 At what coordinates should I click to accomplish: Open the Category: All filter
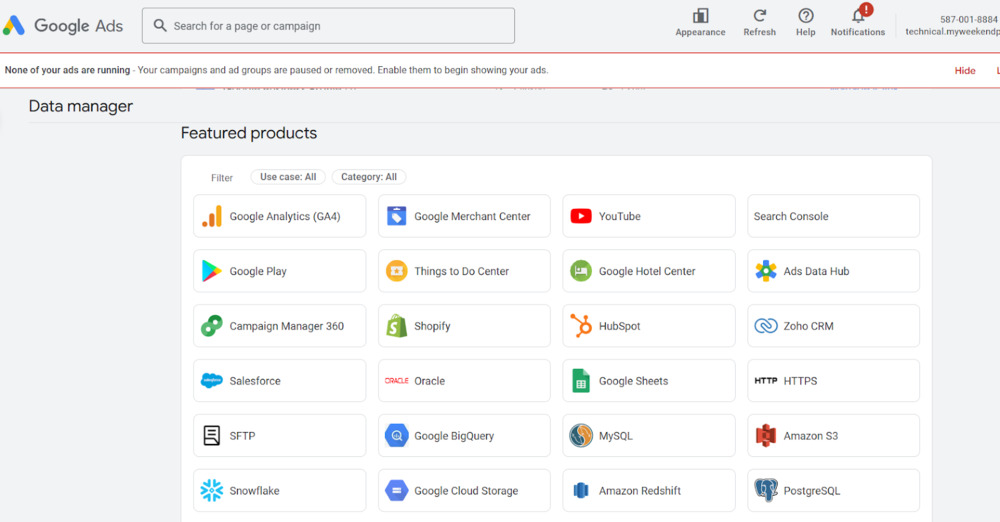[369, 177]
